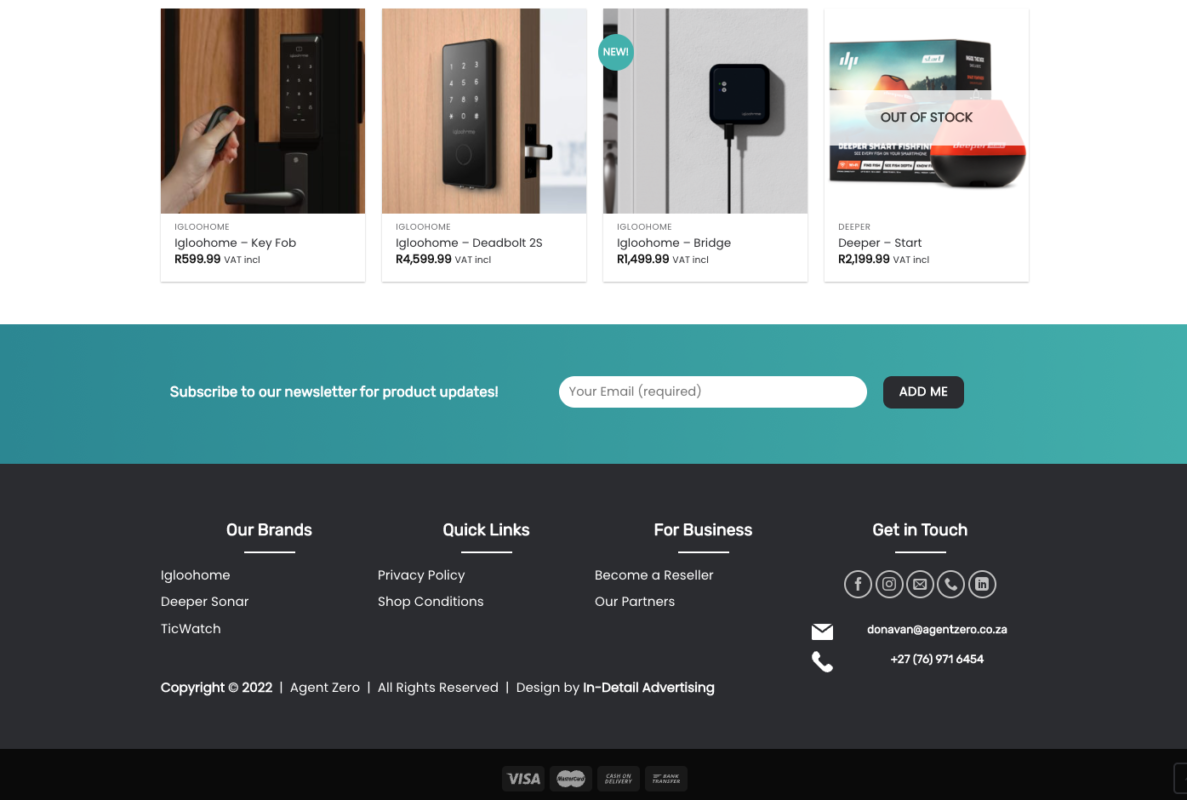View the Igloohome Deadbolt 2S product image

(484, 111)
